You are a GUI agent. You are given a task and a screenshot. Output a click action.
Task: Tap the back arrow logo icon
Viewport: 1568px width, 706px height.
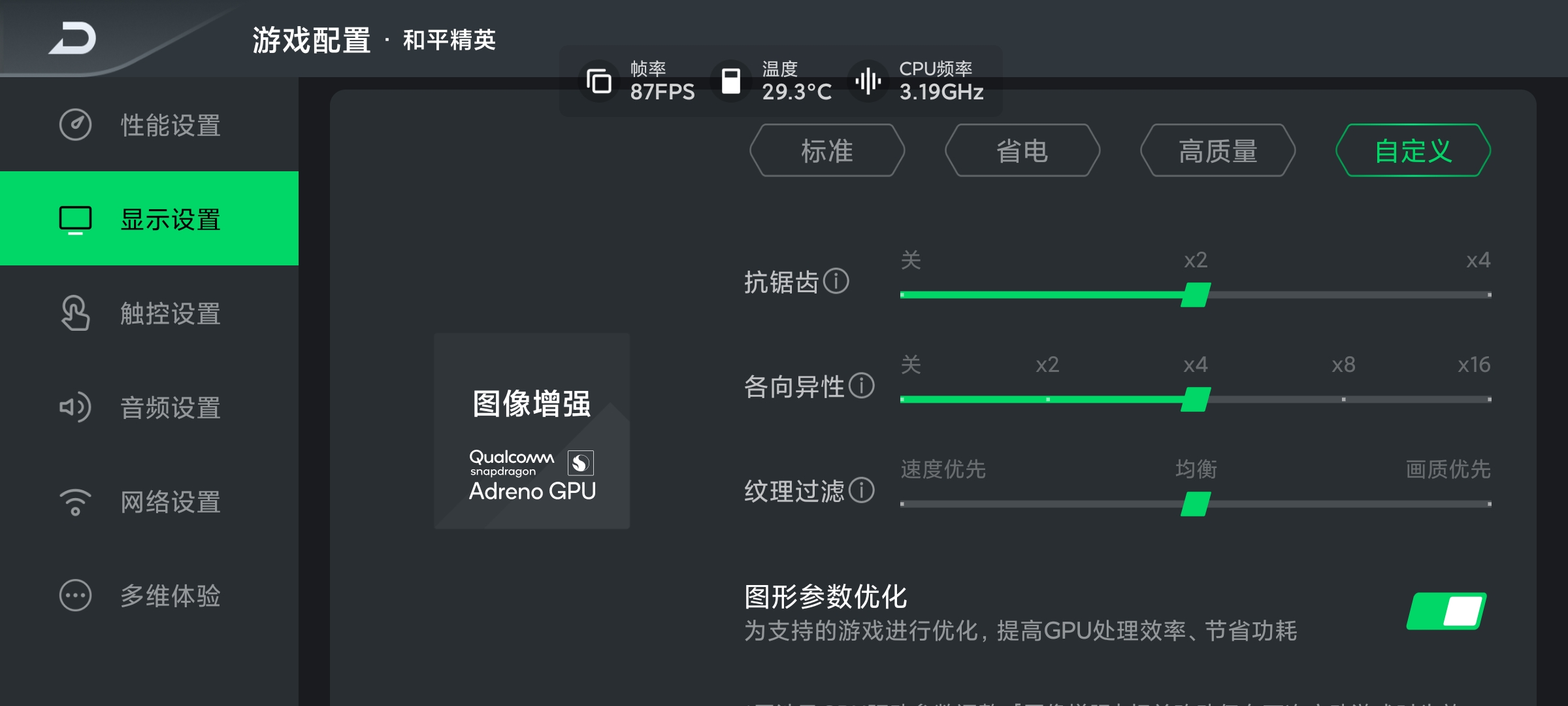click(73, 38)
